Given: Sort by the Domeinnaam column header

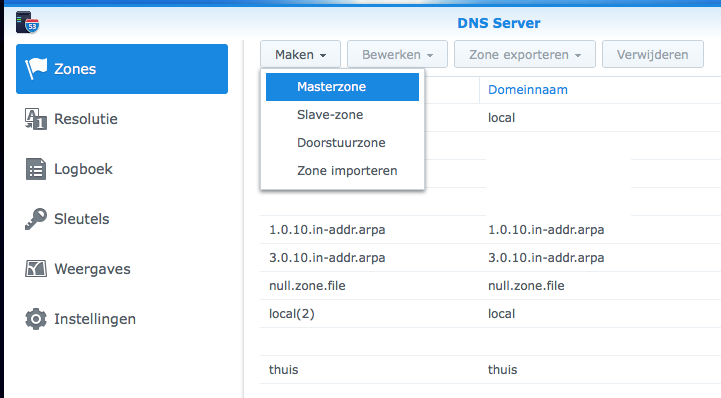Looking at the screenshot, I should [527, 90].
